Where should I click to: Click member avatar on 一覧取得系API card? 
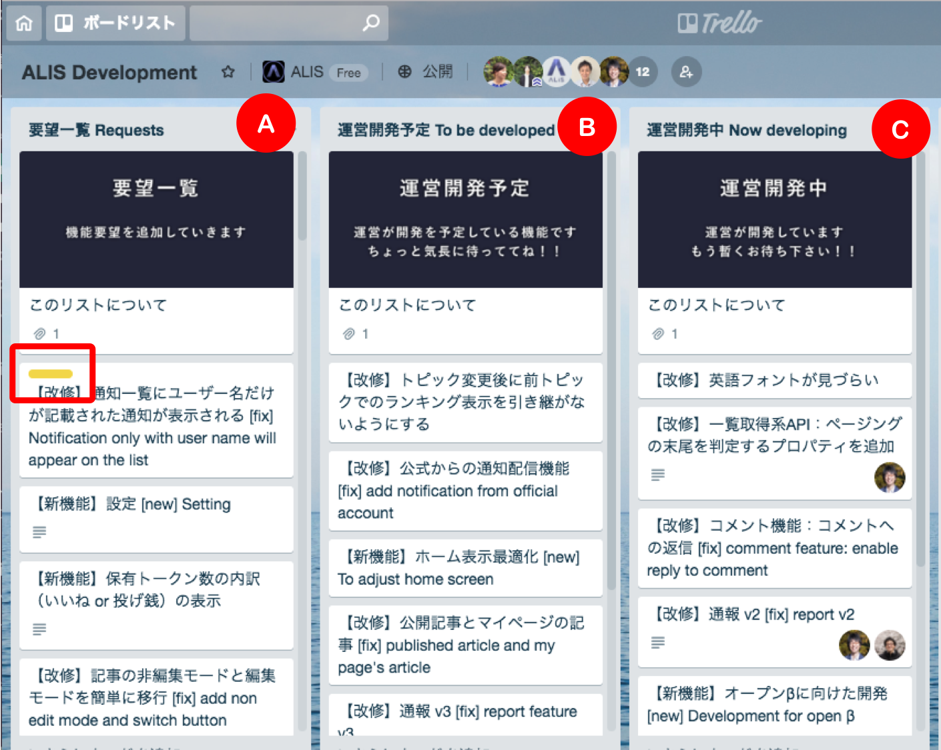pos(889,477)
